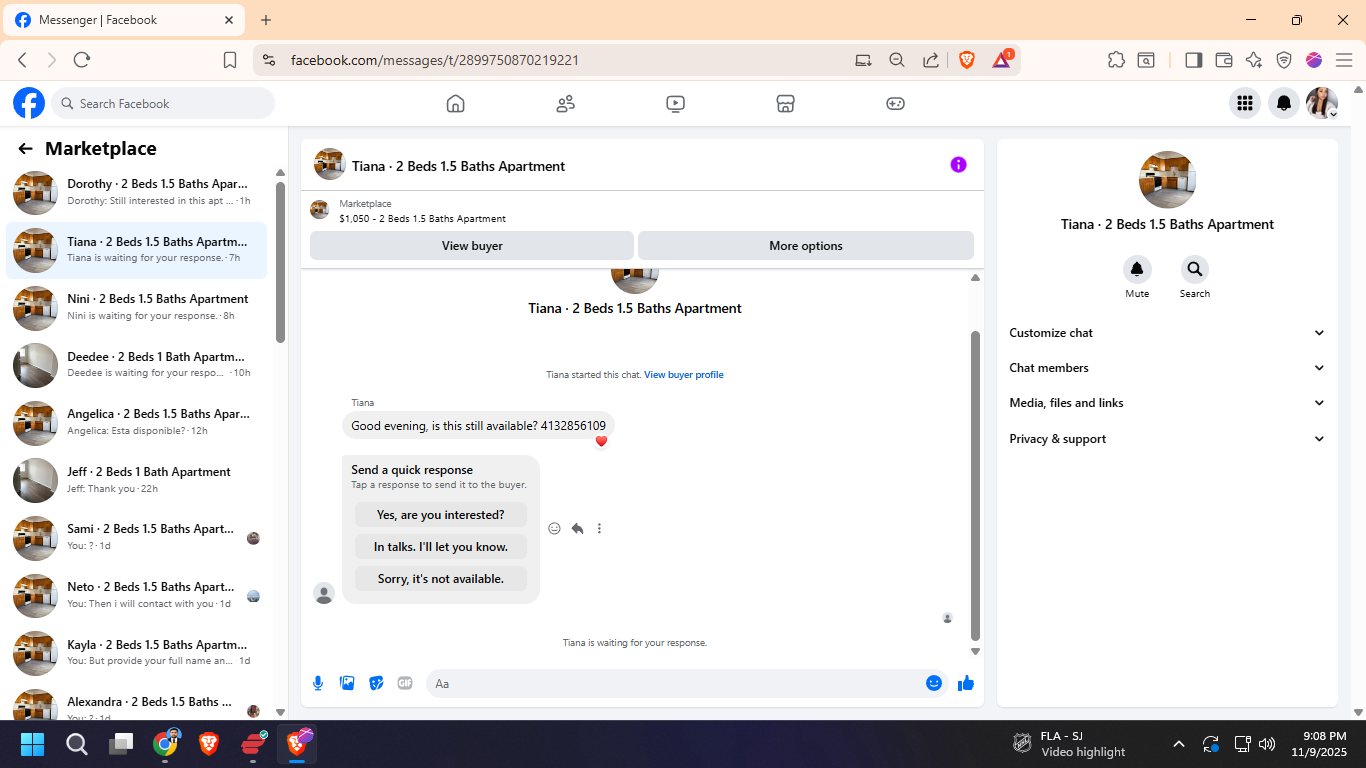Toggle the browser sidebar panel
This screenshot has width=1366, height=768.
point(1193,60)
